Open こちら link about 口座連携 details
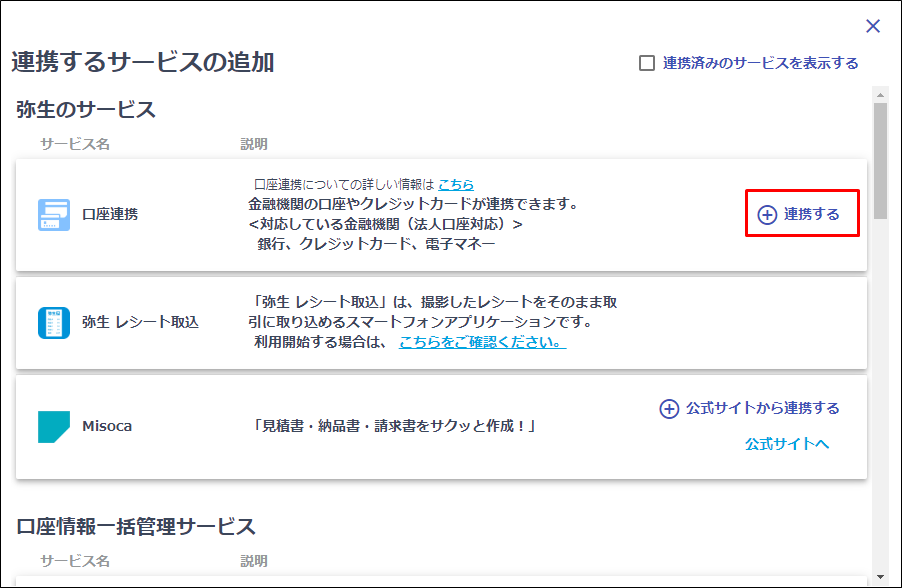Viewport: 902px width, 588px height. tap(456, 184)
